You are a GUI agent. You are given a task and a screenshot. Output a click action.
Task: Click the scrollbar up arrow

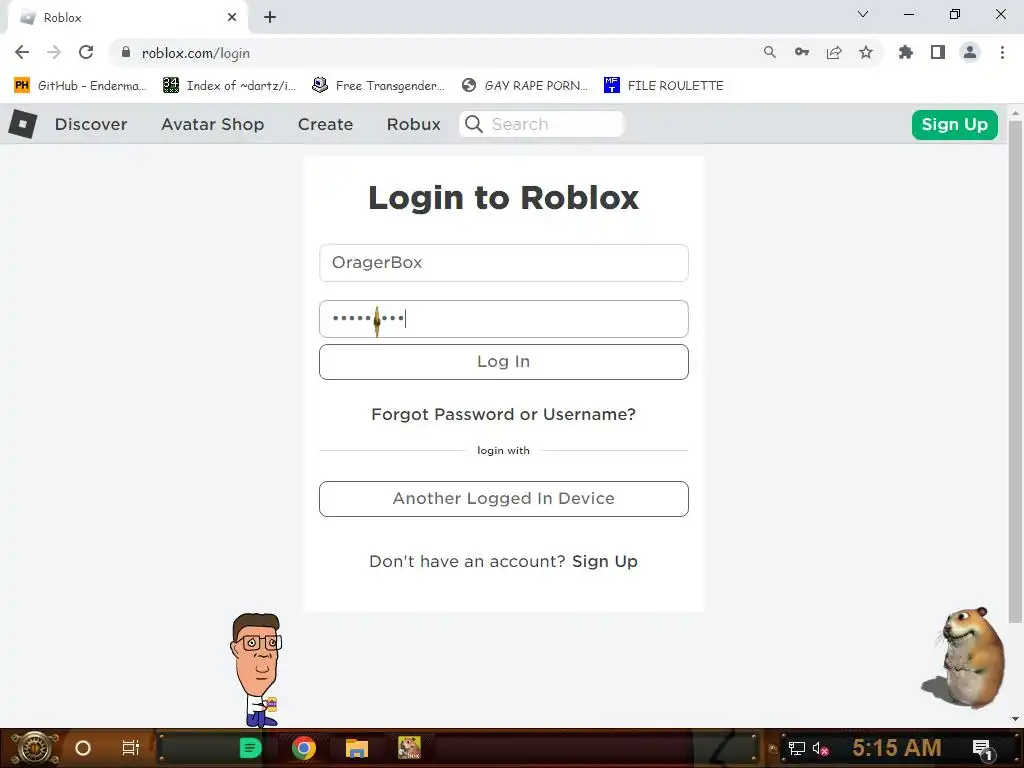1015,112
